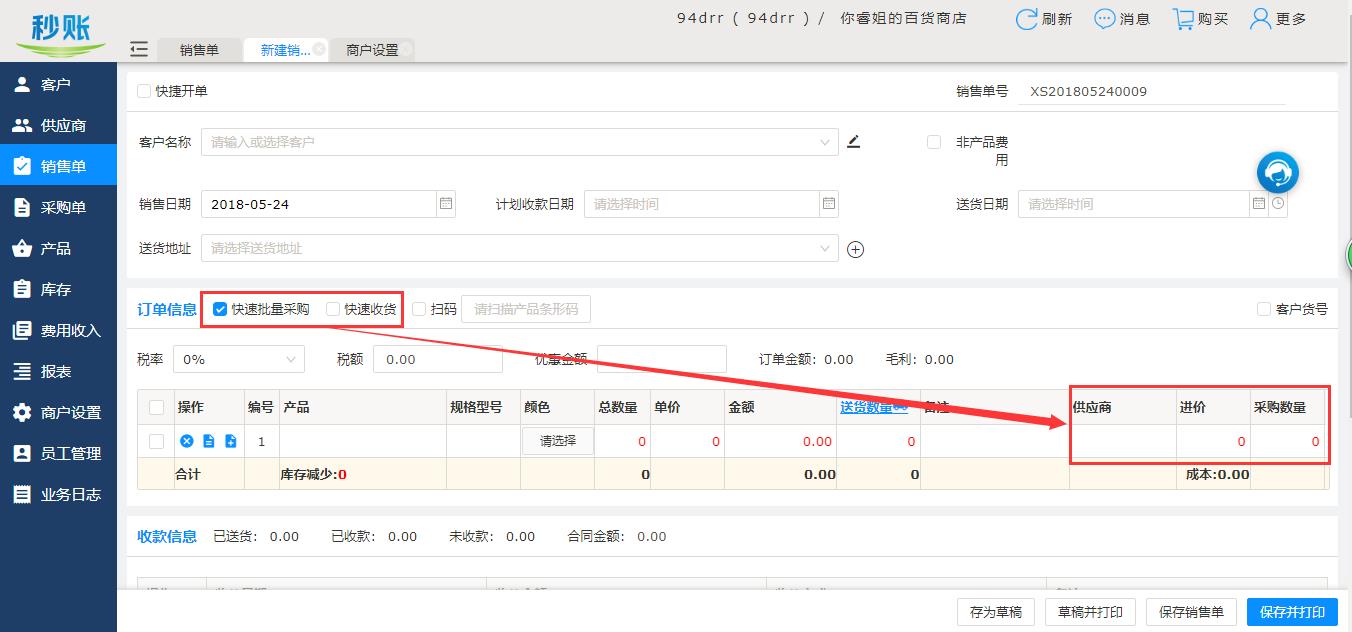The height and width of the screenshot is (632, 1352).
Task: Click the edit pencil beside customer name
Action: point(853,141)
